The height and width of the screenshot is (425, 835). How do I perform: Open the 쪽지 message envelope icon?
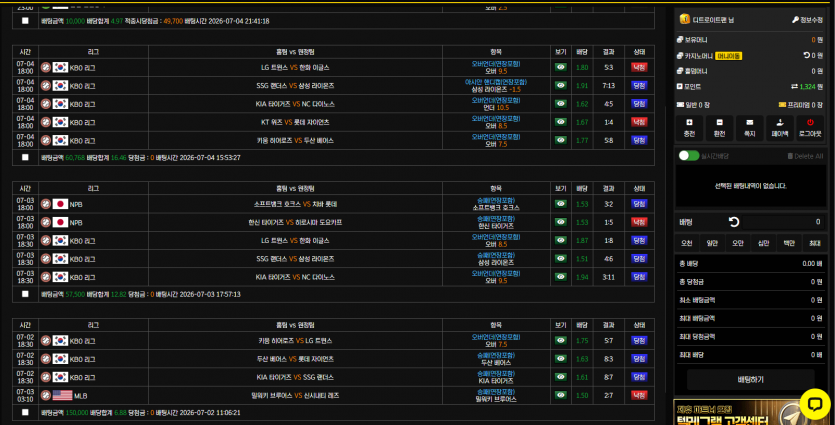click(750, 122)
